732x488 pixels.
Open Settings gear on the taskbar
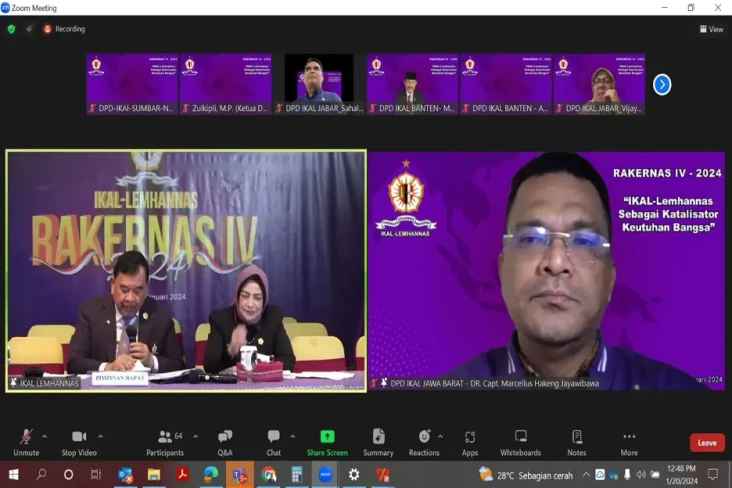(x=354, y=475)
